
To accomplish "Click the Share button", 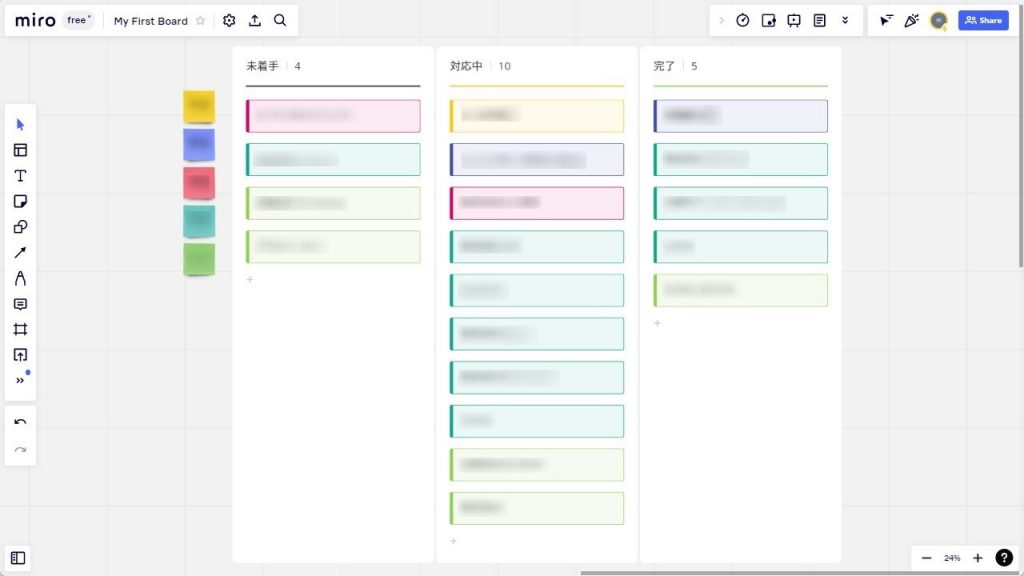I will [984, 20].
